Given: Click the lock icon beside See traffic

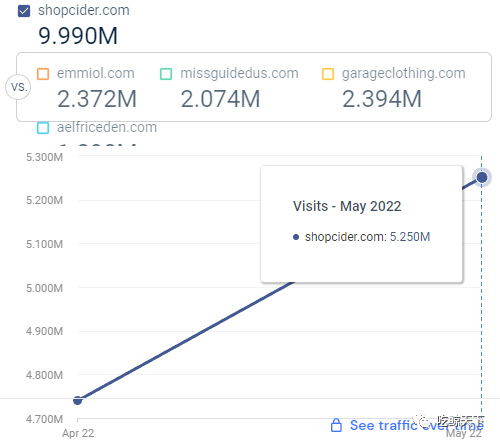Looking at the screenshot, I should coord(336,425).
